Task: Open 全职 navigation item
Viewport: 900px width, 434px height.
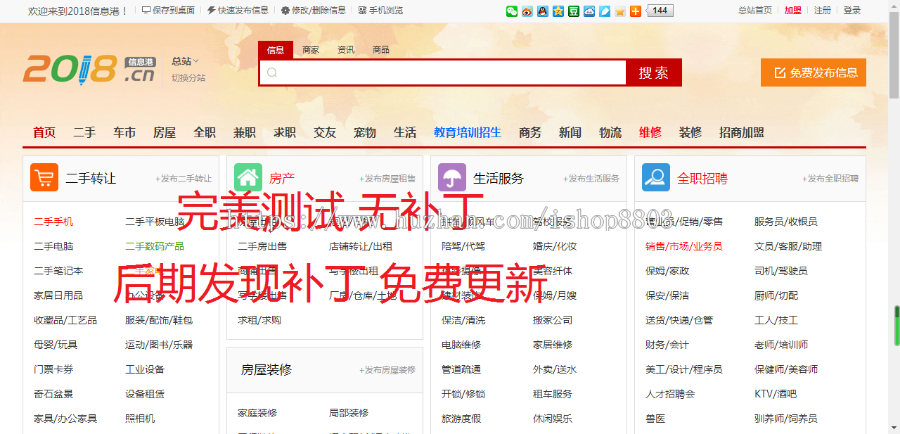Action: pyautogui.click(x=205, y=133)
